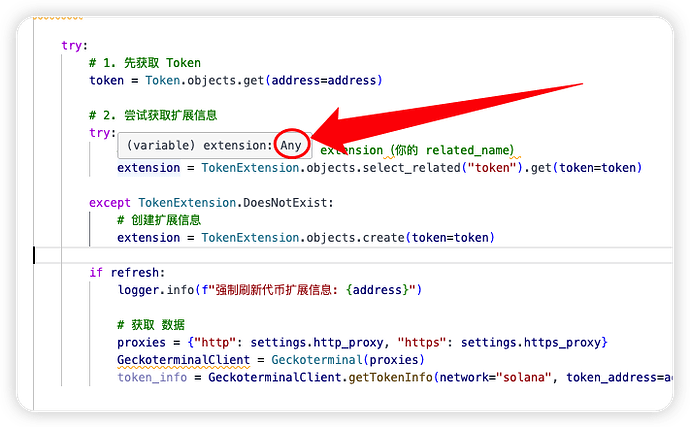Screen dimensions: 690x427
Task: Click 'Geckoterminal(proxies)' constructor call
Action: [348, 360]
